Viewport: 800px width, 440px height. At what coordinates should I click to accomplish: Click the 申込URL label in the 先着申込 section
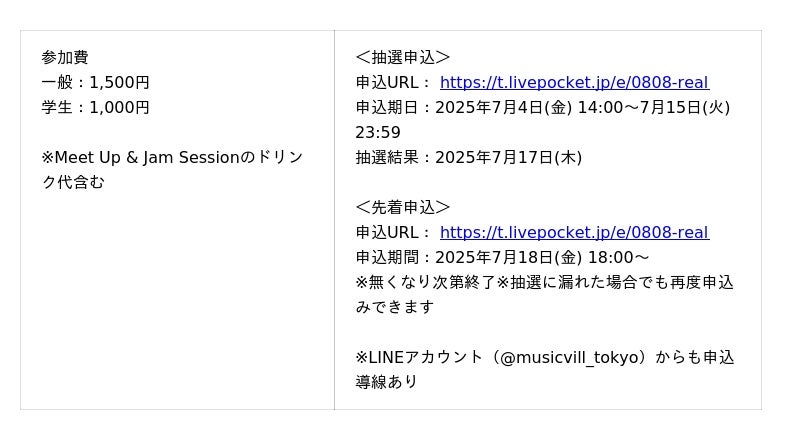[x=393, y=233]
